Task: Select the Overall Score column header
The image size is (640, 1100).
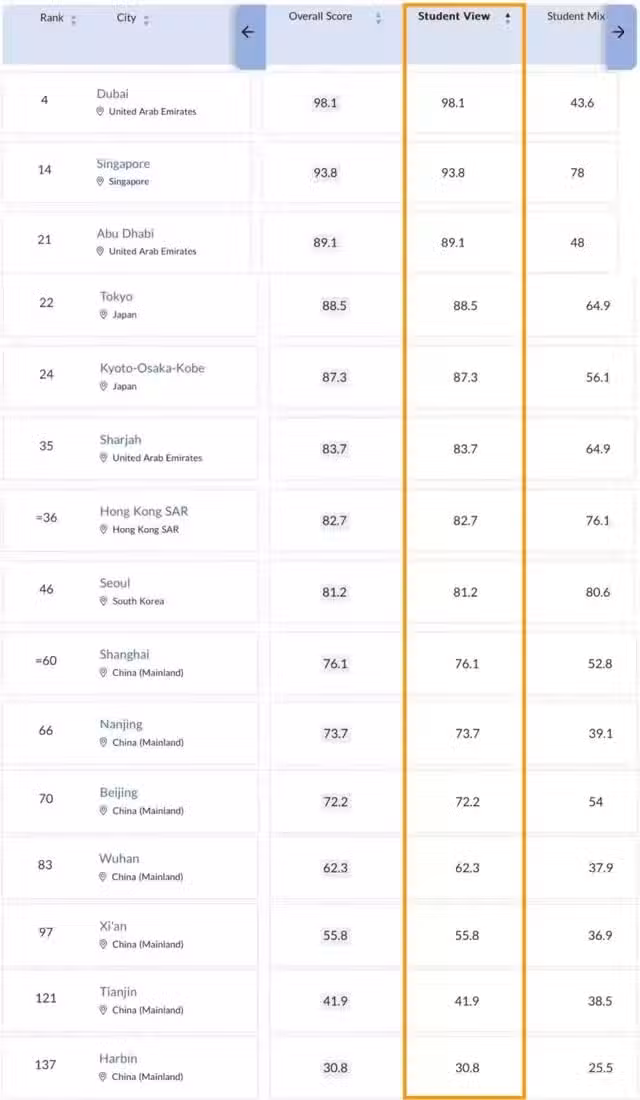Action: [x=320, y=16]
